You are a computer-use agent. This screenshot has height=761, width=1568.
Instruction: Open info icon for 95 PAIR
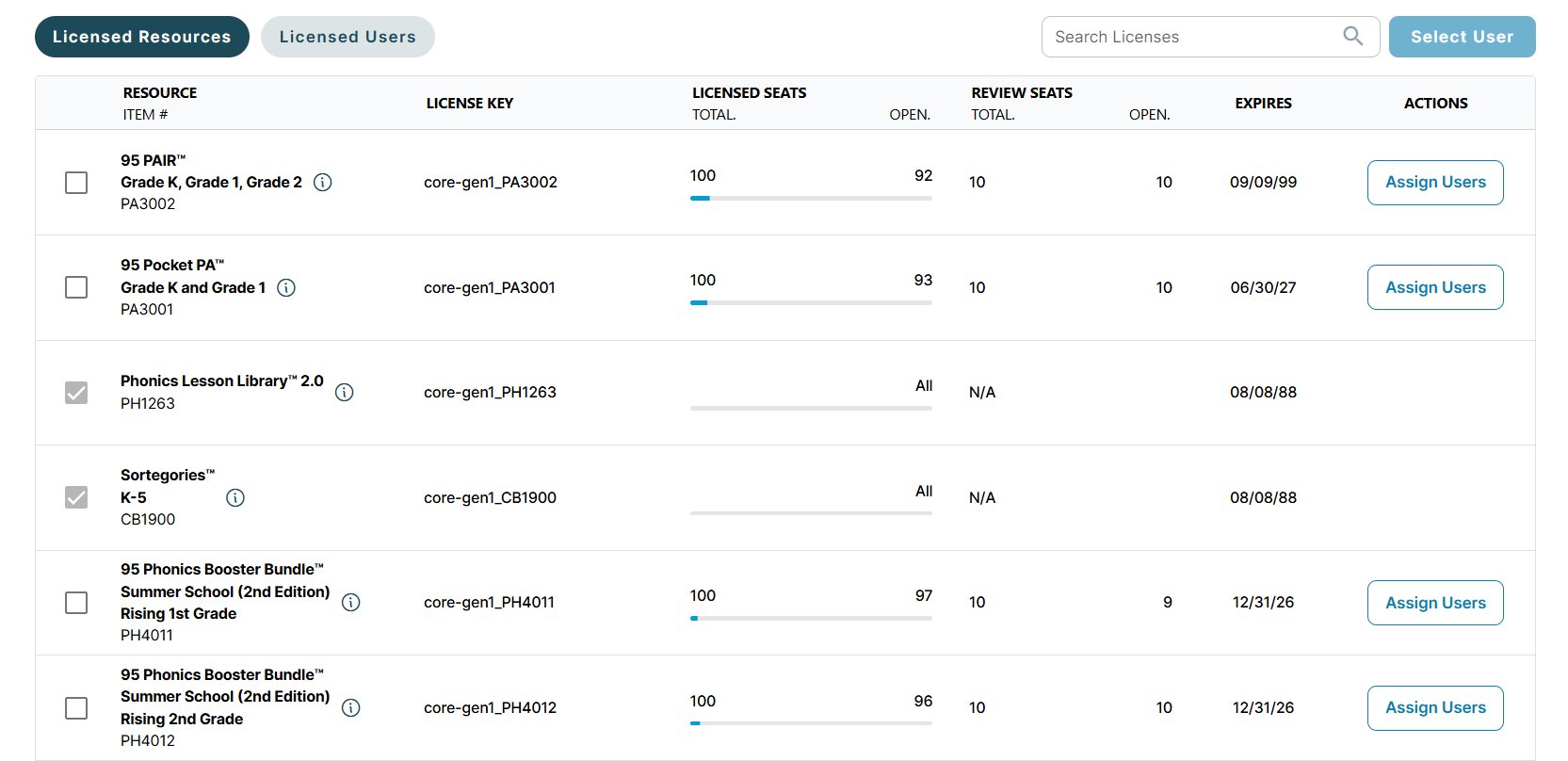click(x=322, y=183)
